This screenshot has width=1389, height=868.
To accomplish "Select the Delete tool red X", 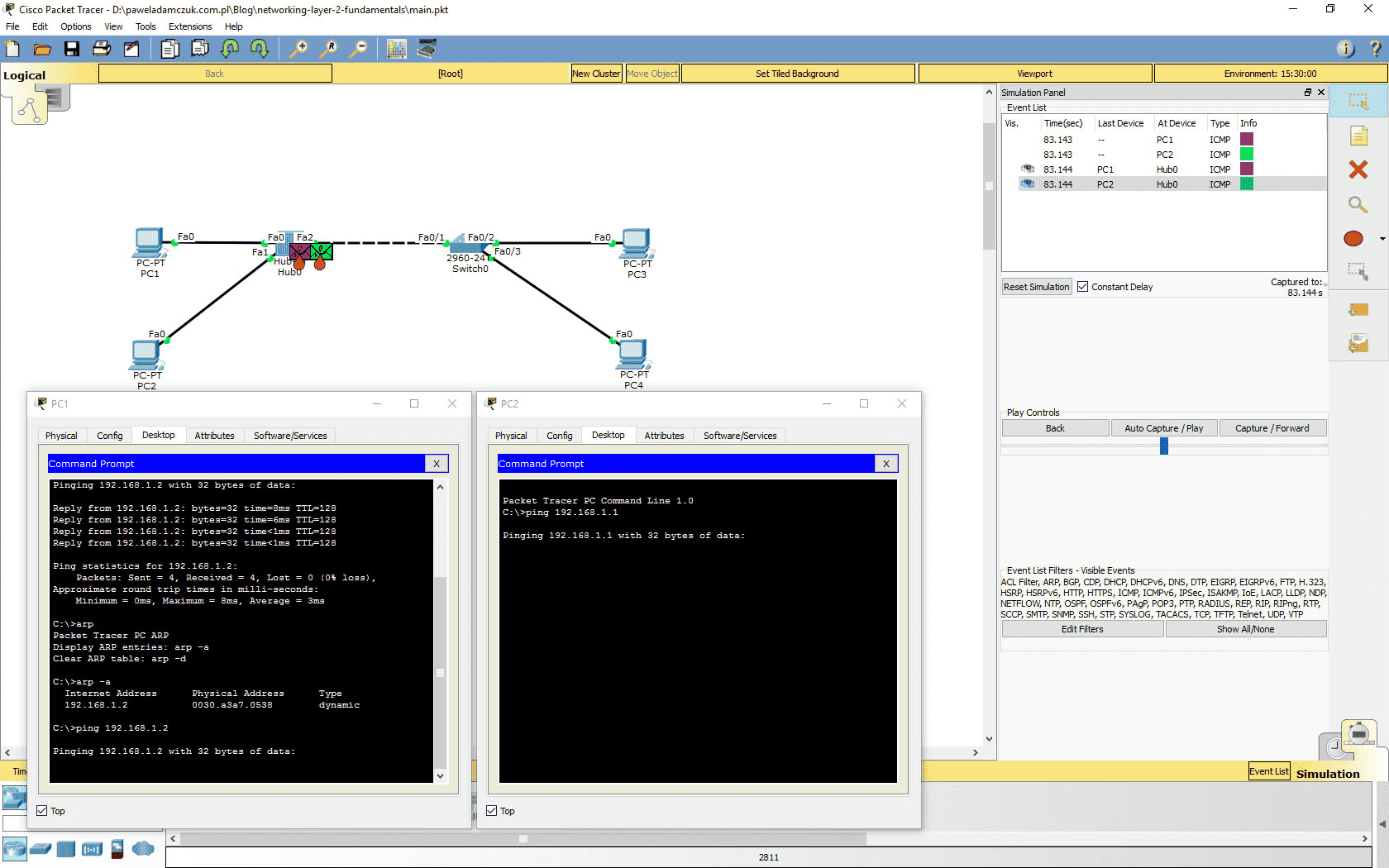I will pos(1358,169).
